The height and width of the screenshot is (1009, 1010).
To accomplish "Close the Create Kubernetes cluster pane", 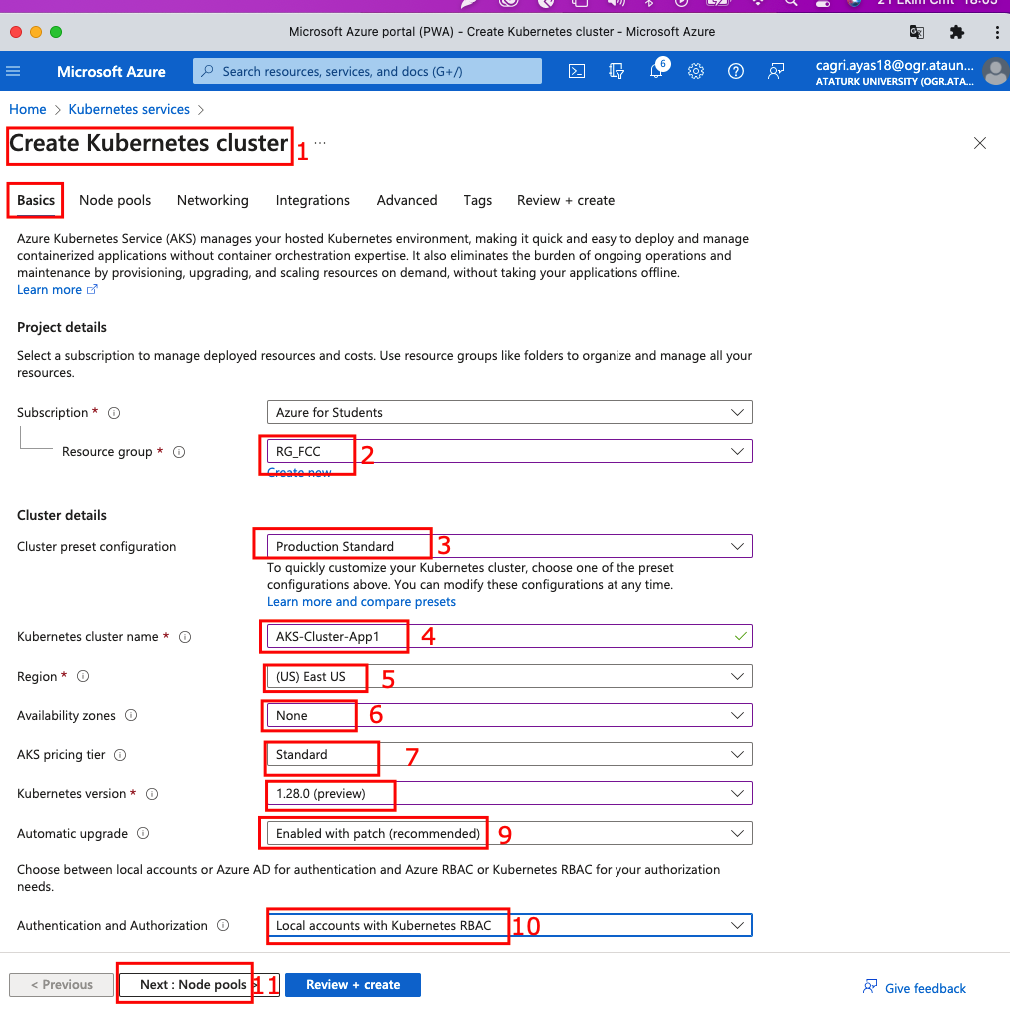I will coord(980,143).
